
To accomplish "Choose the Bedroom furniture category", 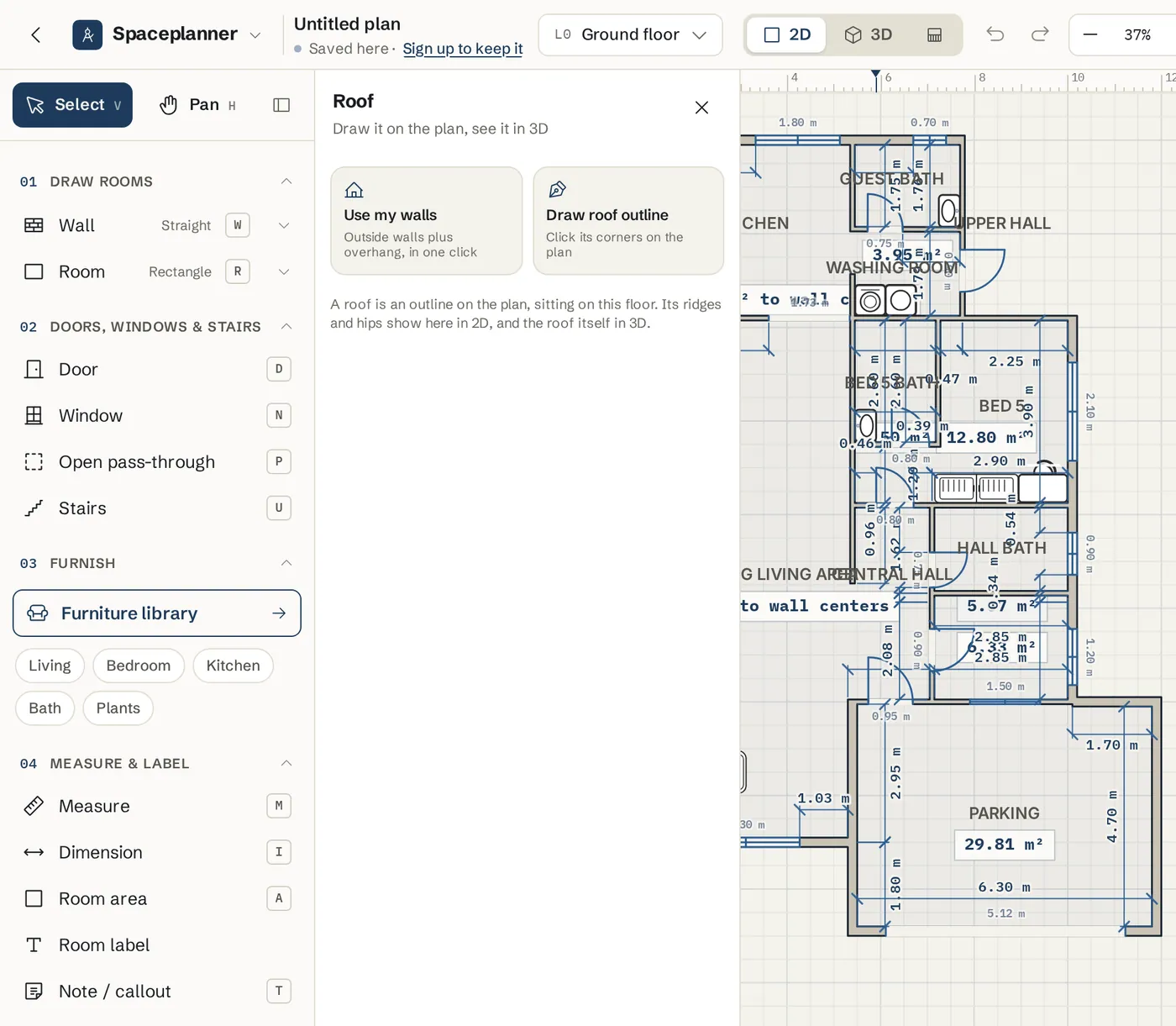I will point(139,666).
